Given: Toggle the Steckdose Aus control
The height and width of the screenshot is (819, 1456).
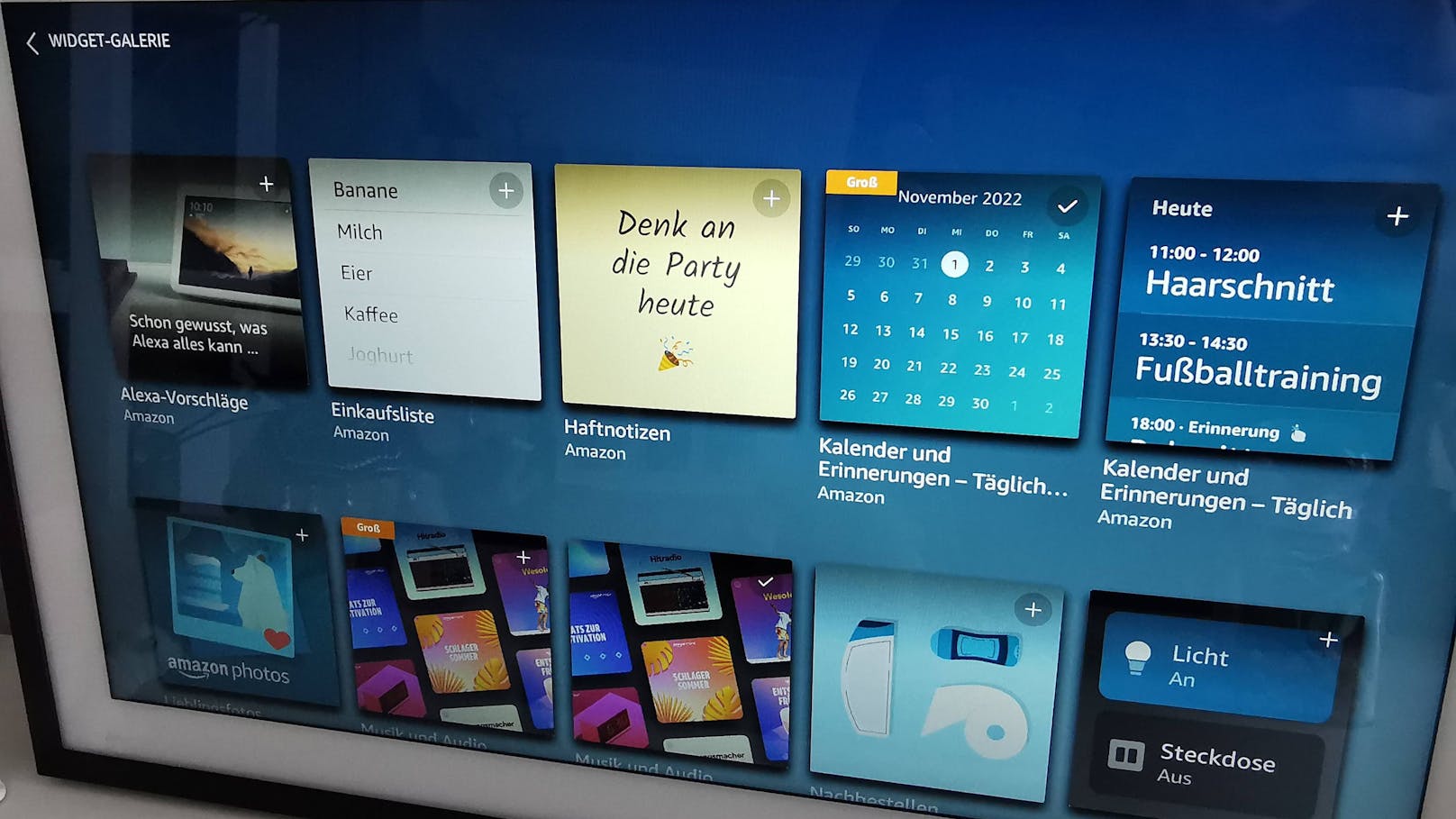Looking at the screenshot, I should [1207, 762].
